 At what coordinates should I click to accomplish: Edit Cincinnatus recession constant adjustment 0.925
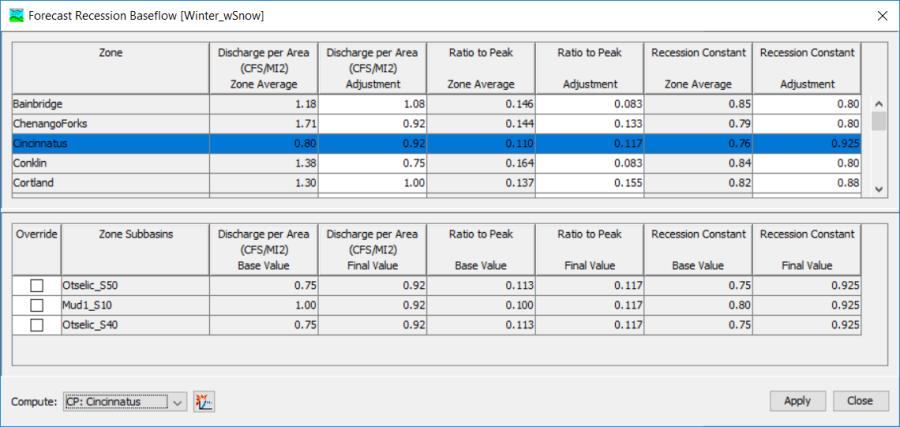click(x=805, y=143)
